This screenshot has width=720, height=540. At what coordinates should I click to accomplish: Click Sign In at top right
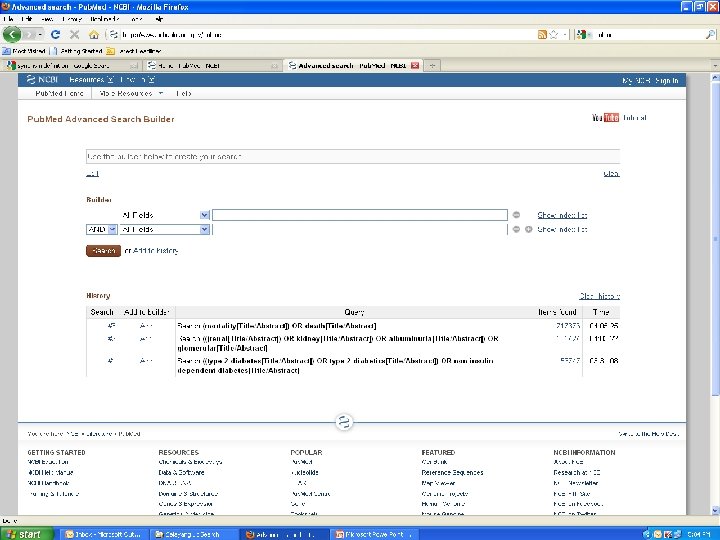[x=666, y=80]
